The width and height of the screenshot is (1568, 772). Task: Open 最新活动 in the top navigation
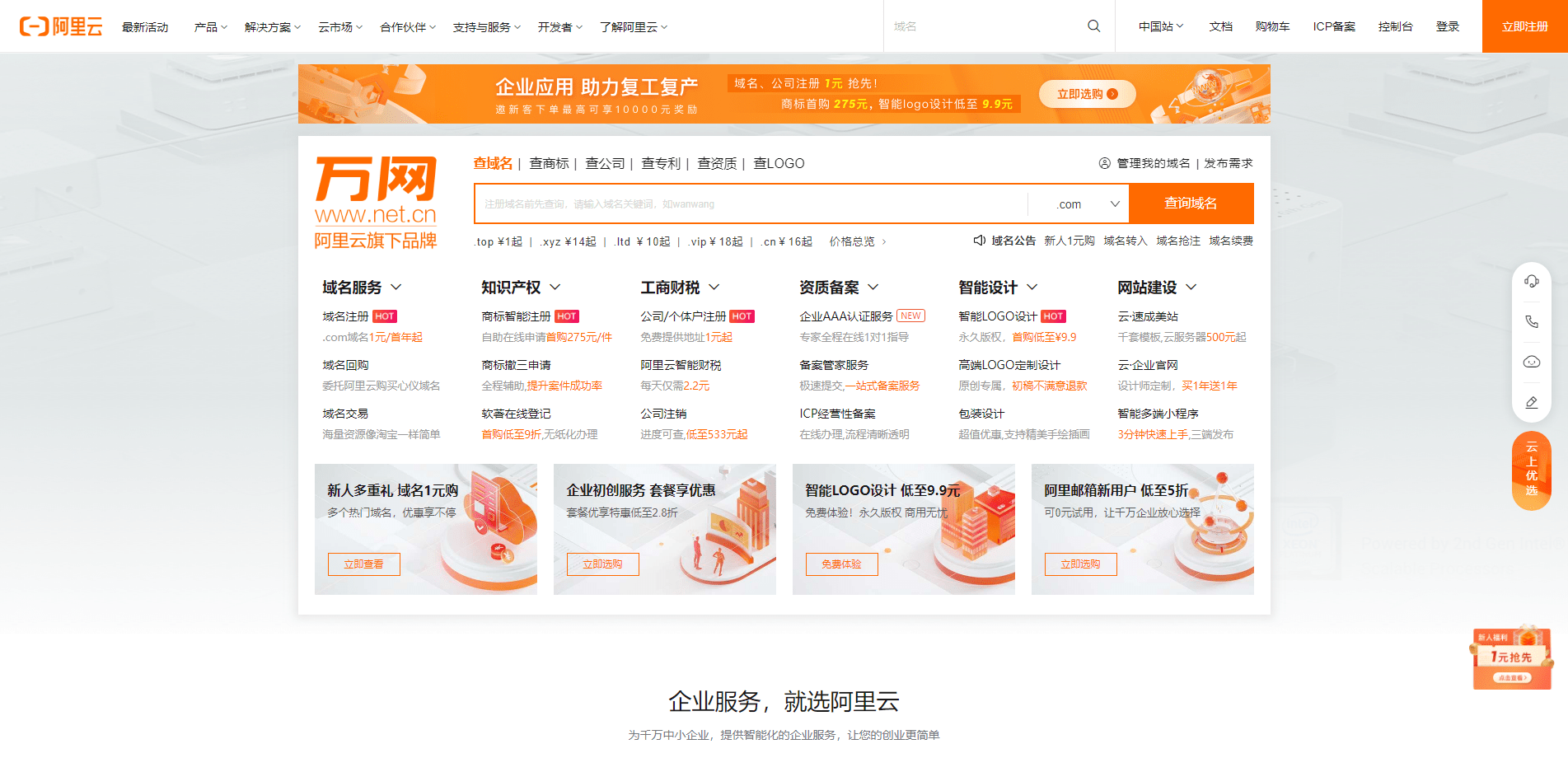click(145, 27)
